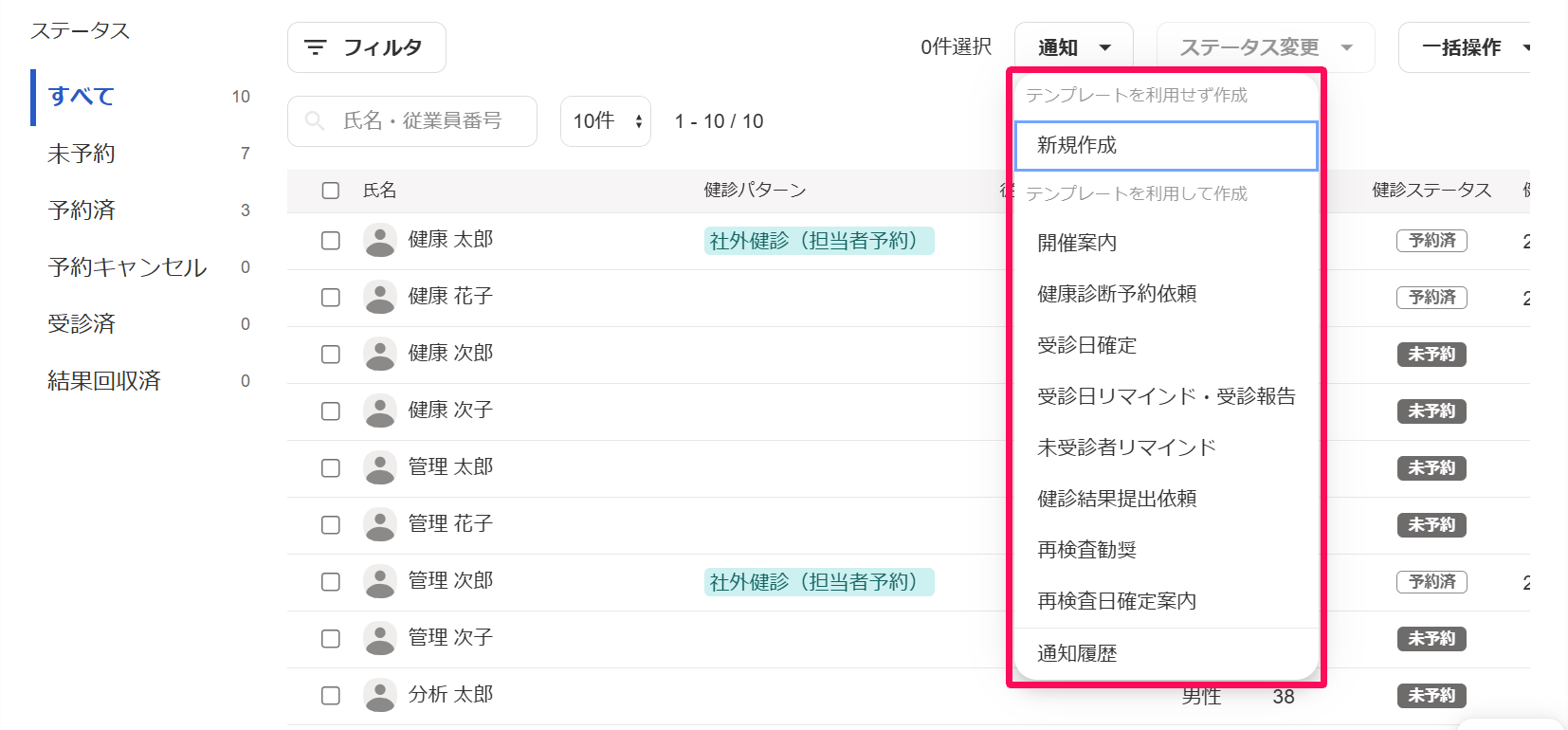Screen dimensions: 1568x730
Task: Choose 新規作成 from the menu
Action: pos(1166,145)
